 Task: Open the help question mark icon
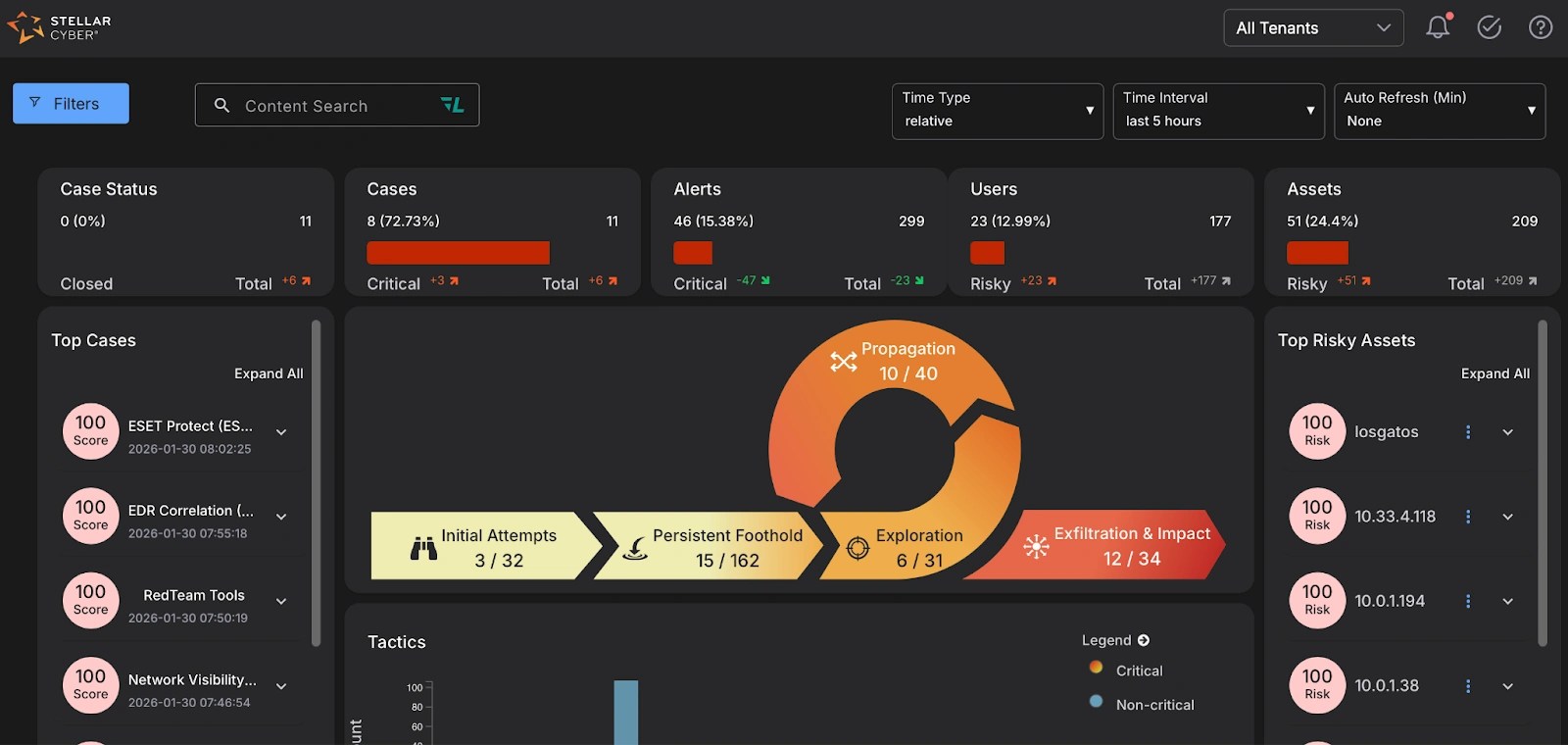coord(1541,27)
